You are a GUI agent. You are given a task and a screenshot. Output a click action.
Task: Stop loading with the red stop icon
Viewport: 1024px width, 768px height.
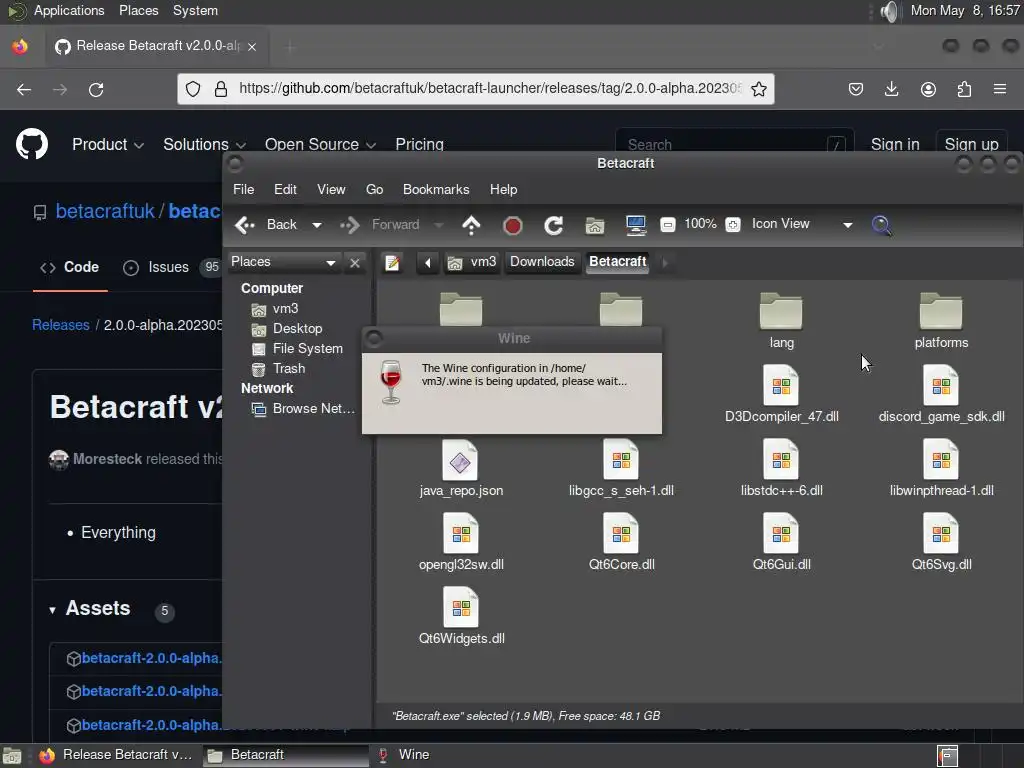(x=513, y=225)
